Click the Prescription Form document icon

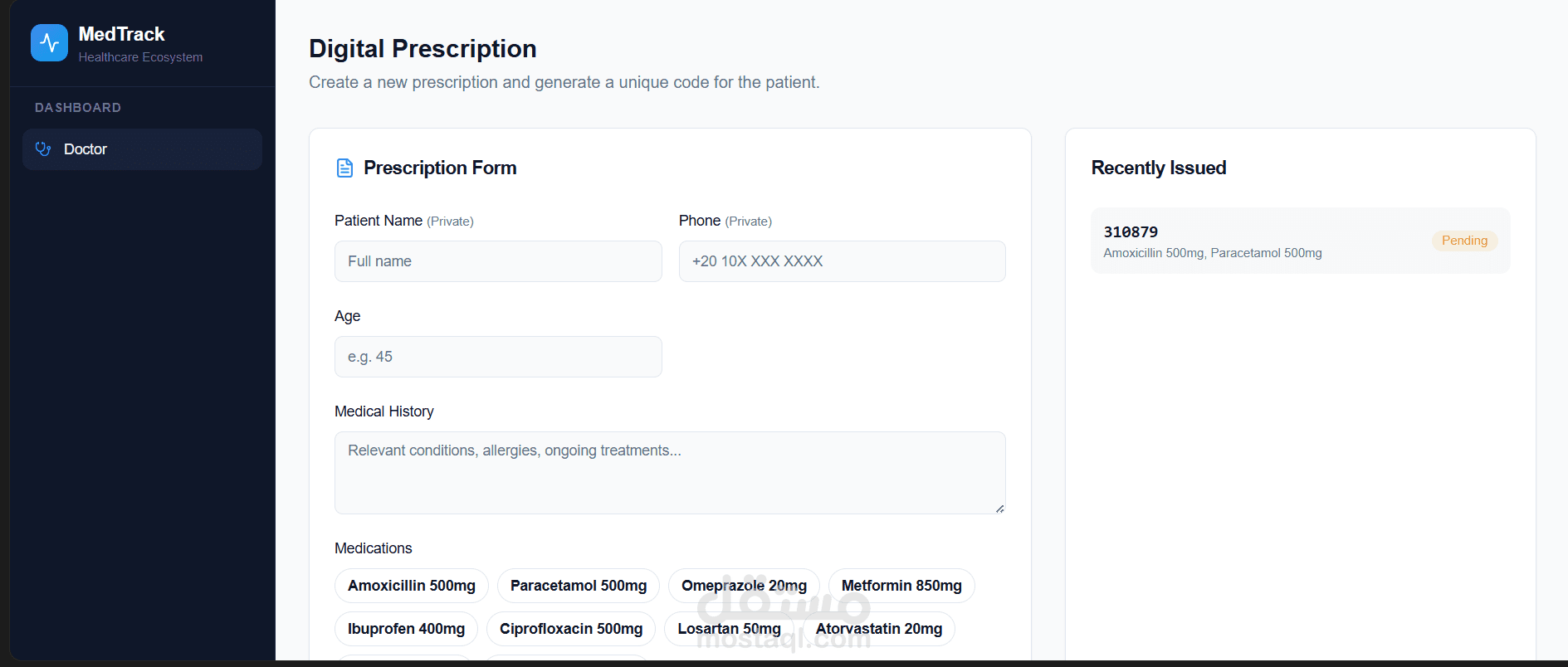(x=344, y=168)
